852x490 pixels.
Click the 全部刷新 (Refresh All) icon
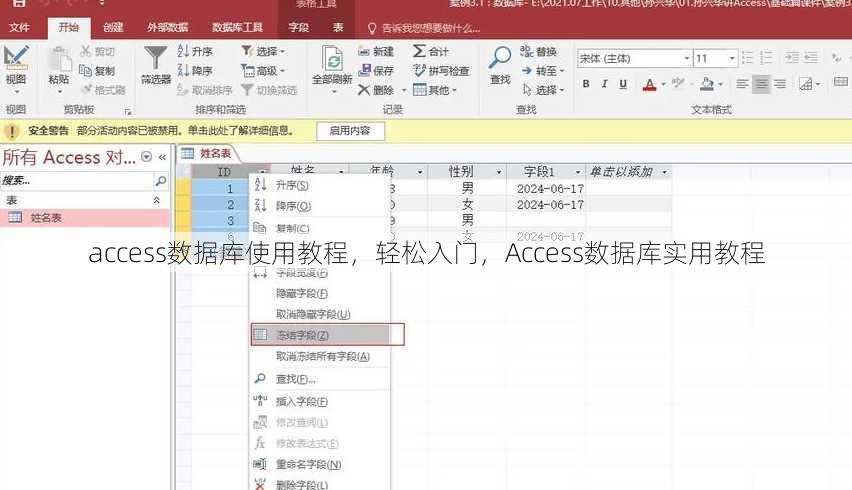click(x=333, y=59)
